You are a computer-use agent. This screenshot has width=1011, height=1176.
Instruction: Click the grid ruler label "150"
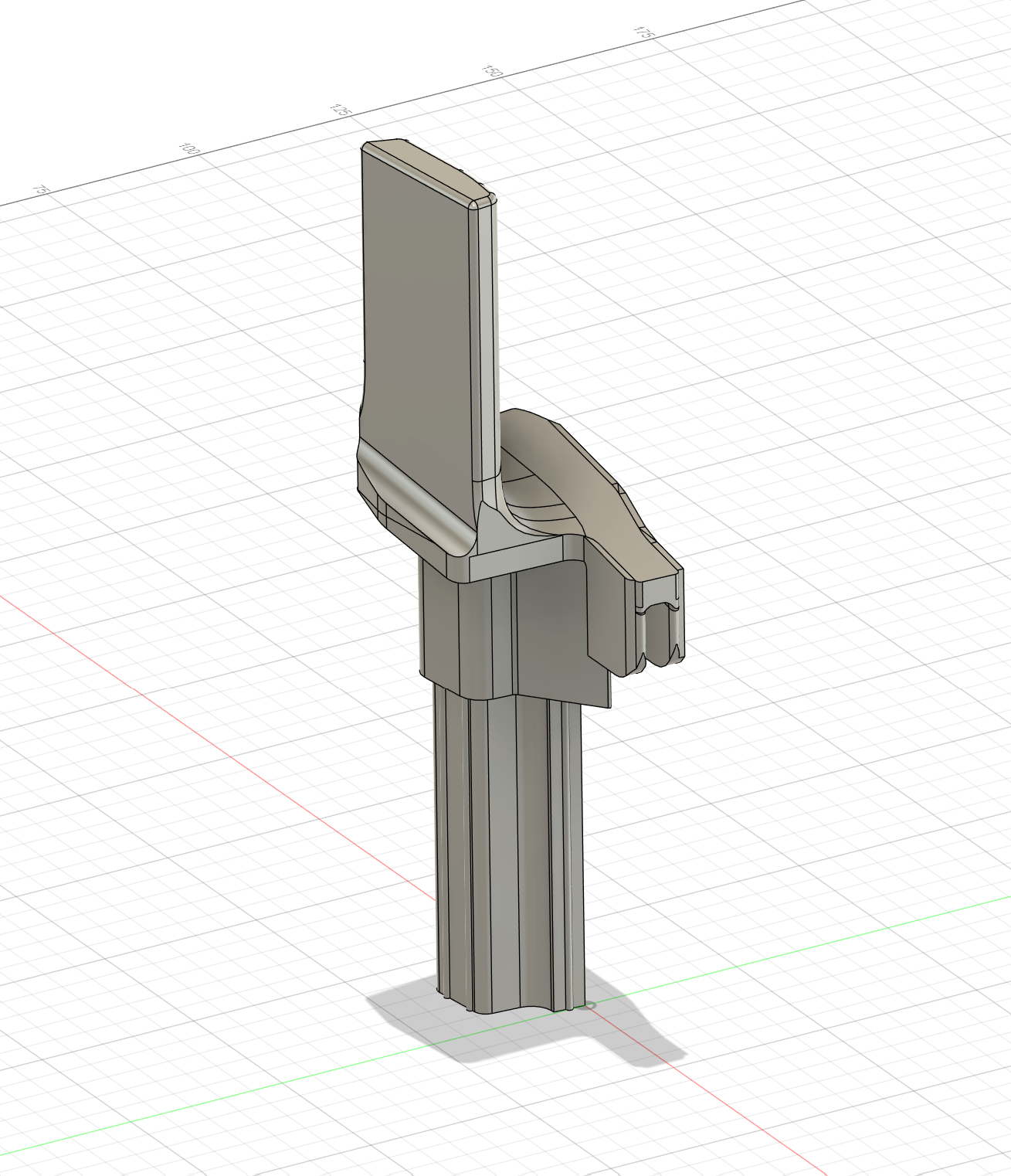(492, 72)
